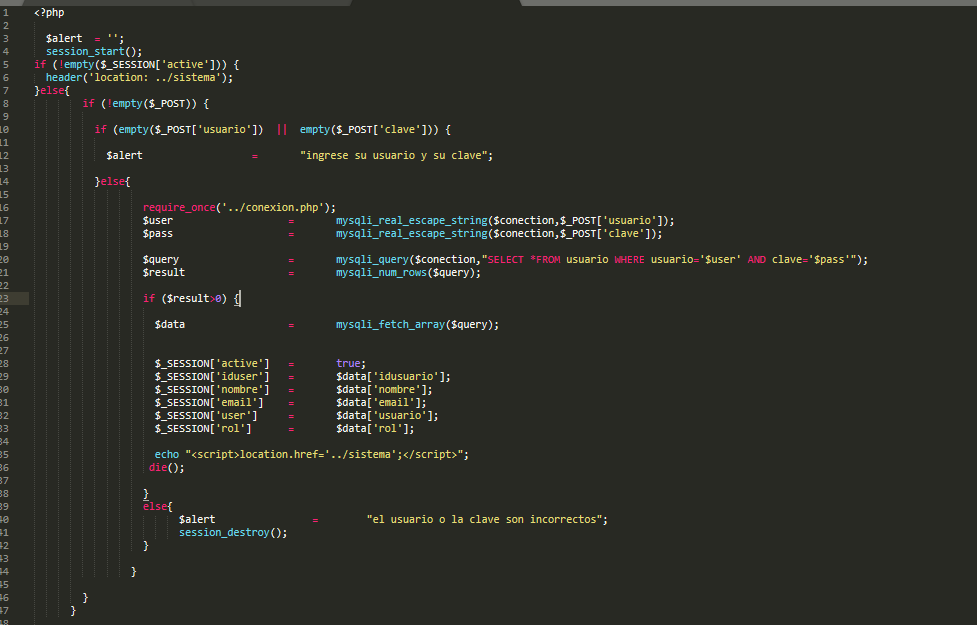Click $_SESSION['email'] in the assignments
The image size is (977, 625).
click(209, 403)
